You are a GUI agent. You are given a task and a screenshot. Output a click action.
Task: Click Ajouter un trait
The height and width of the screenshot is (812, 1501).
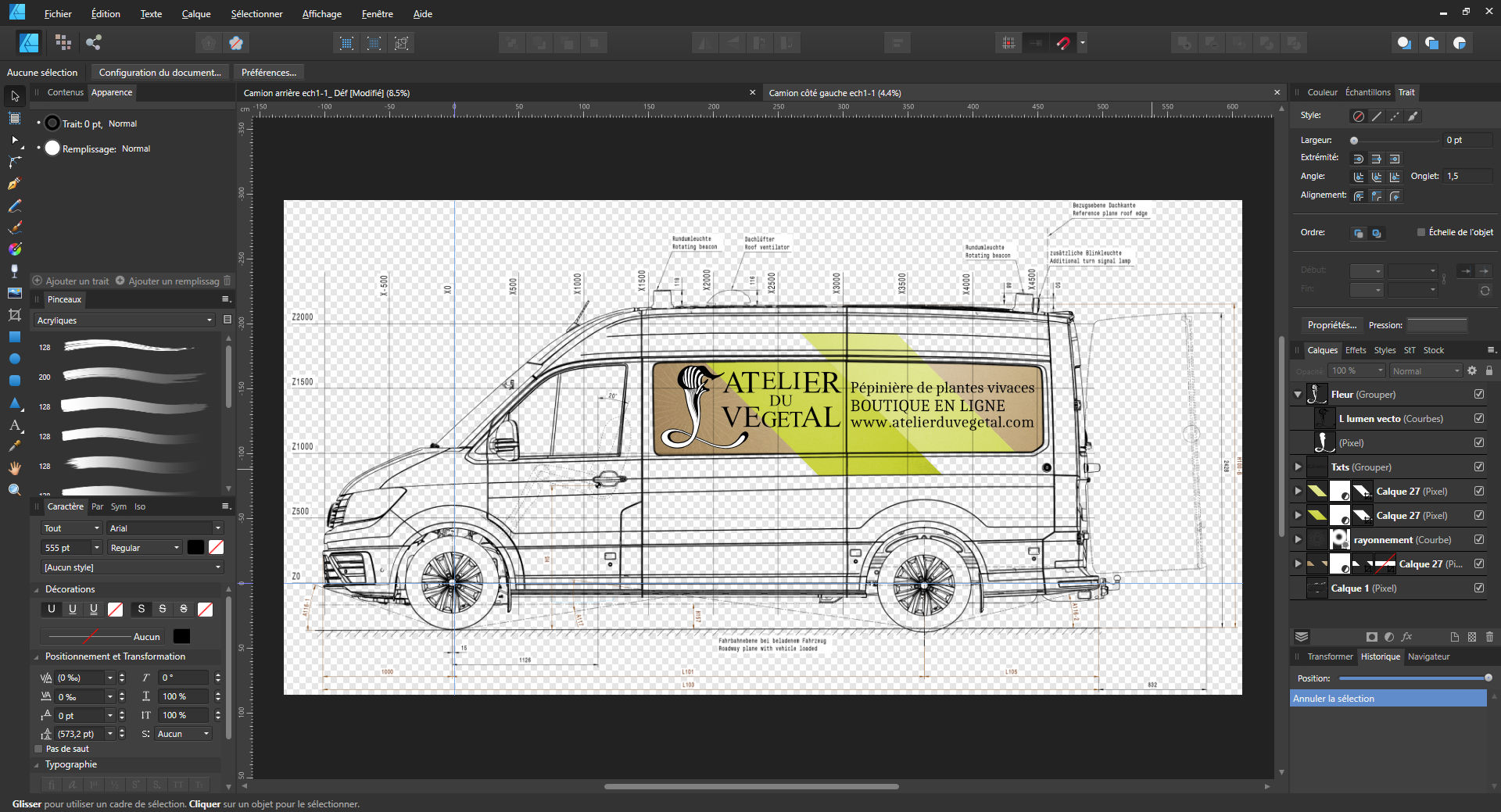tap(71, 281)
